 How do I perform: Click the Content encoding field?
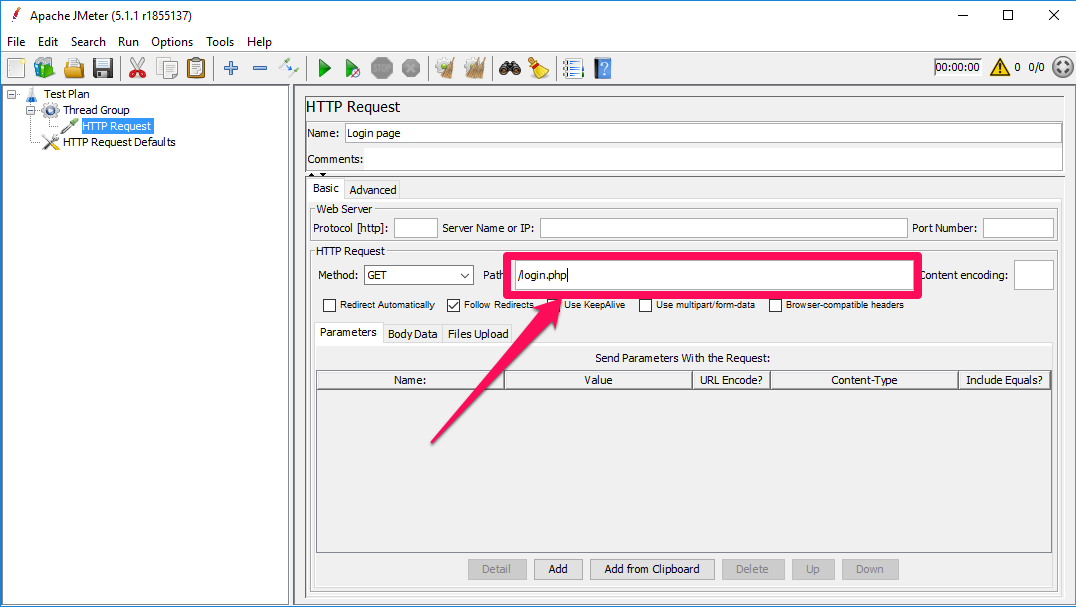click(1033, 275)
